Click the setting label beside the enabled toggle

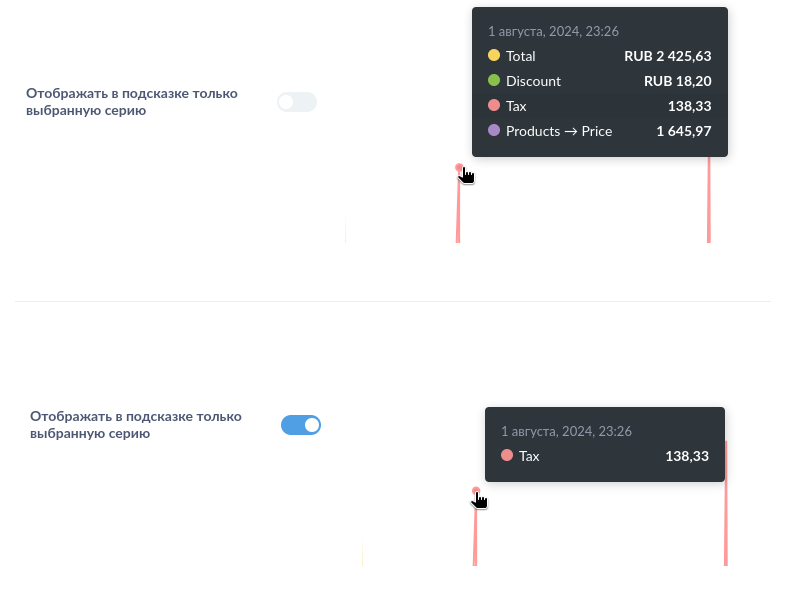click(x=136, y=425)
